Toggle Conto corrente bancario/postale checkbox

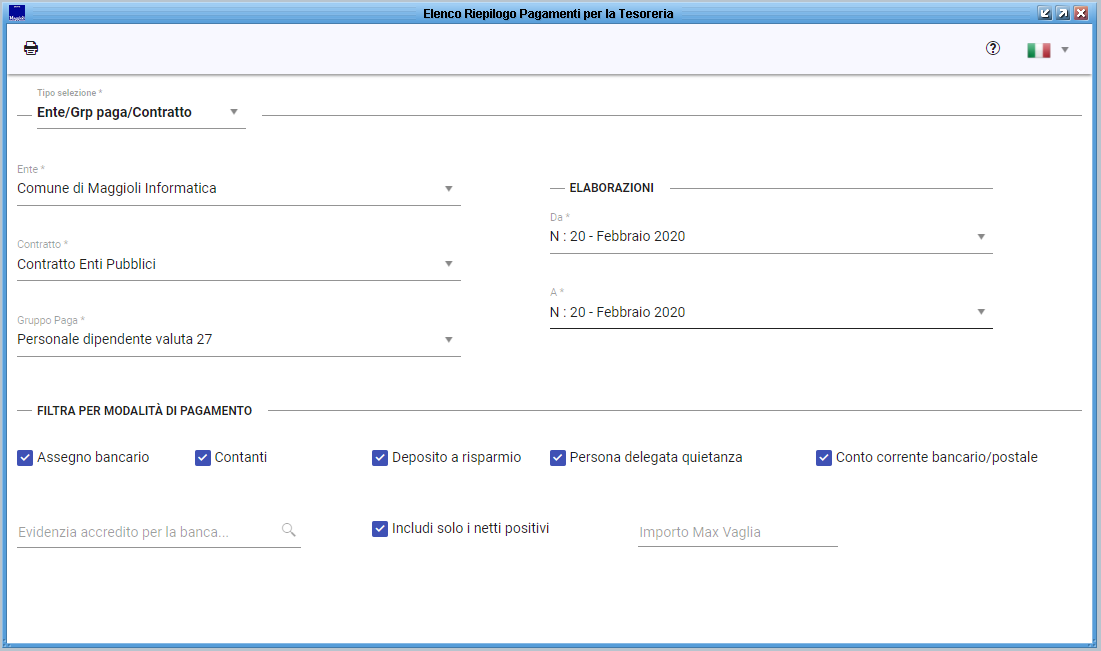click(824, 458)
